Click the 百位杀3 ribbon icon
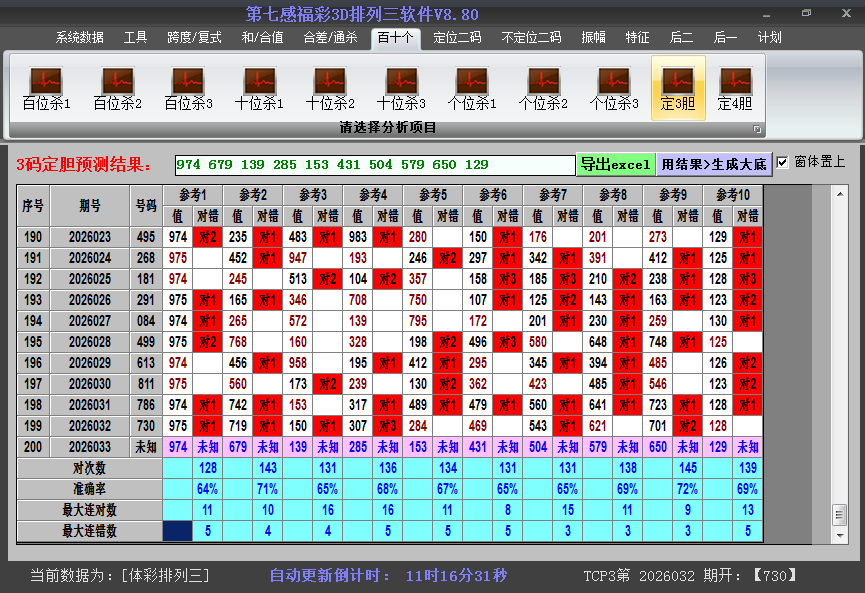Image resolution: width=865 pixels, height=593 pixels. point(188,88)
